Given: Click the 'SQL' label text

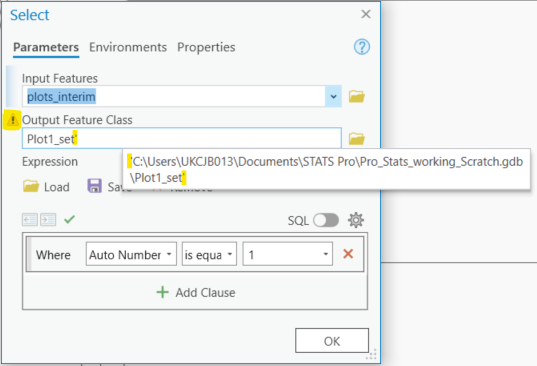Looking at the screenshot, I should (298, 220).
